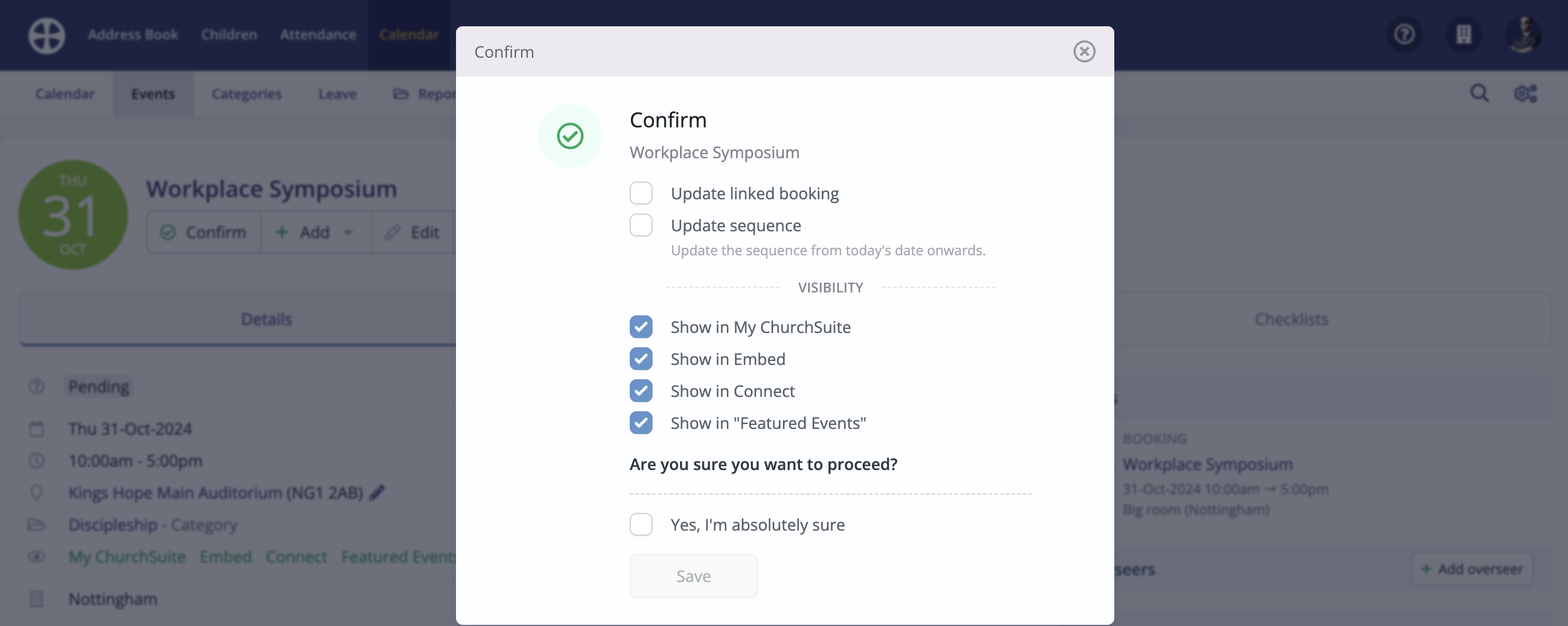
Task: Open the Workplace Symposium booking link
Action: pos(1207,464)
